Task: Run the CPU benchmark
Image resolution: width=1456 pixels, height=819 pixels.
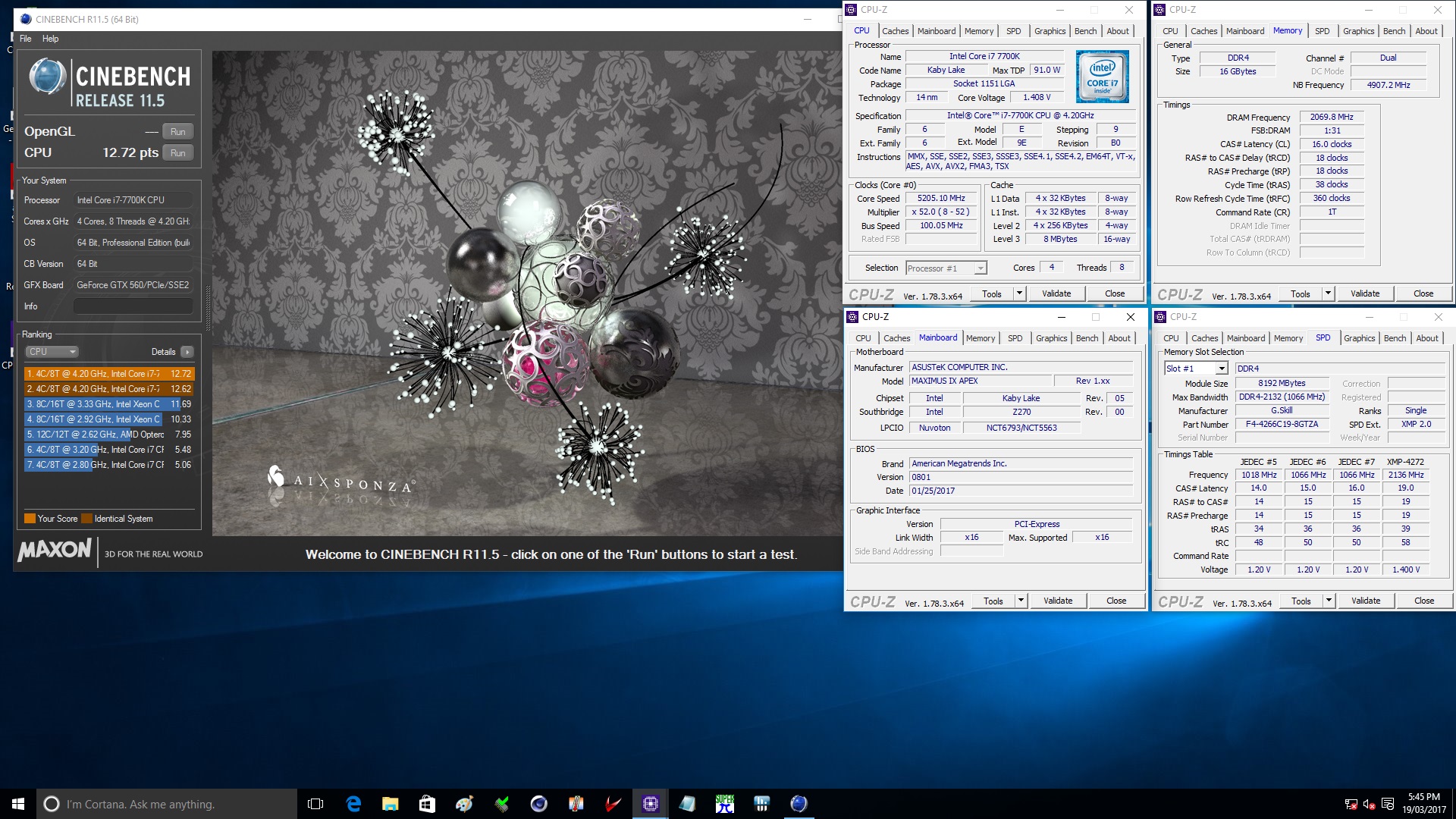Action: (x=178, y=153)
